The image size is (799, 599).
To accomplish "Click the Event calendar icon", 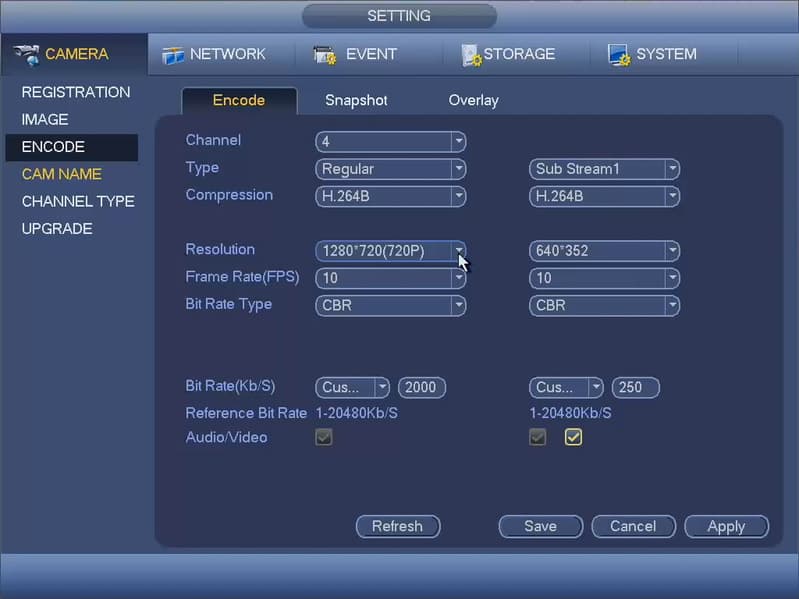I will coord(325,55).
